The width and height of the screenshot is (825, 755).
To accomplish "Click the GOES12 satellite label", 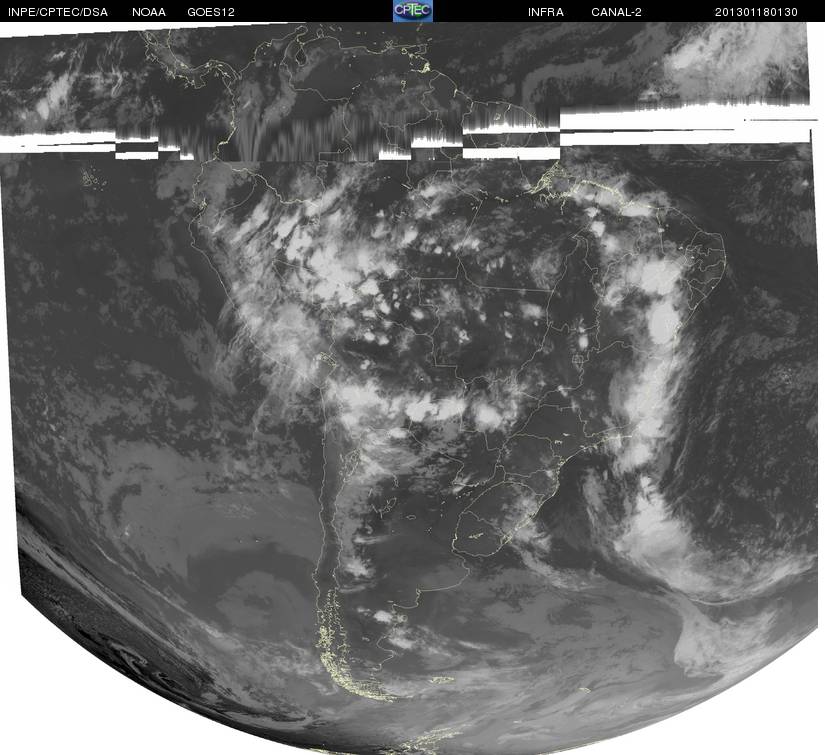I will (x=211, y=12).
